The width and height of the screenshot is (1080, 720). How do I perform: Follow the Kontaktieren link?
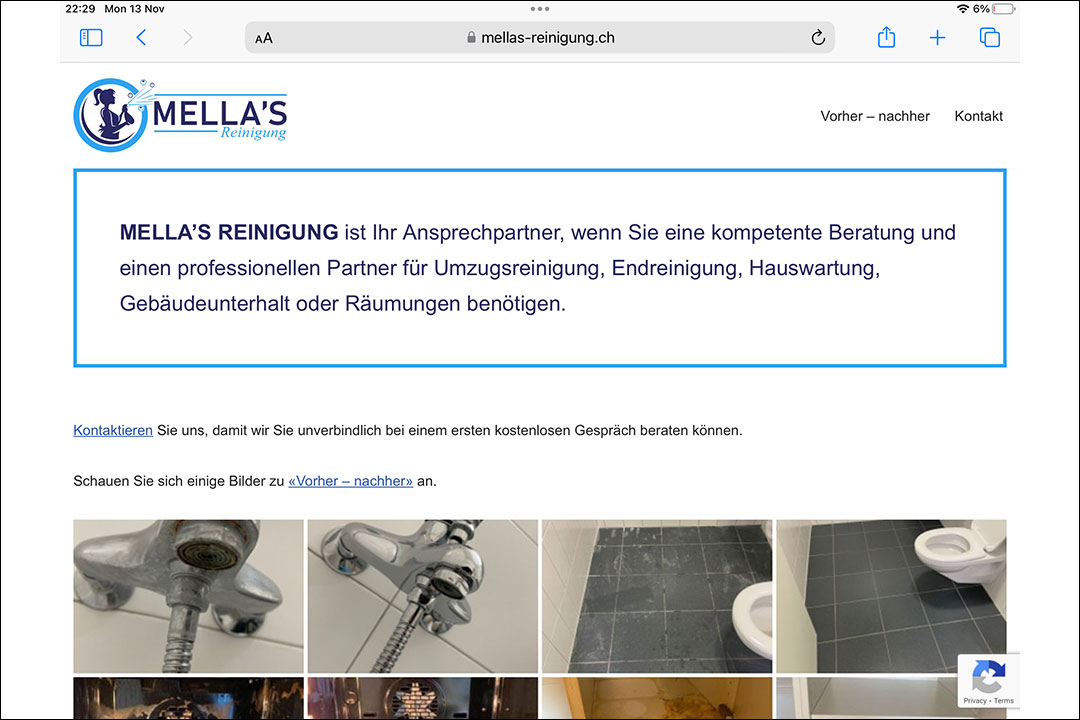click(x=113, y=431)
